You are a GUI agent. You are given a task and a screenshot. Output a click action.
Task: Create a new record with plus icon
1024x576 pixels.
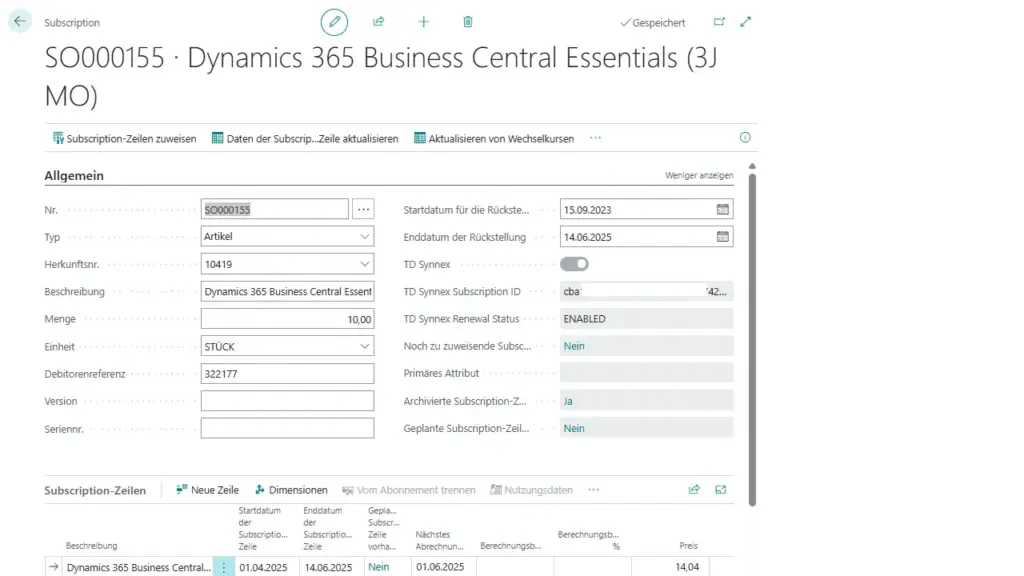(423, 22)
